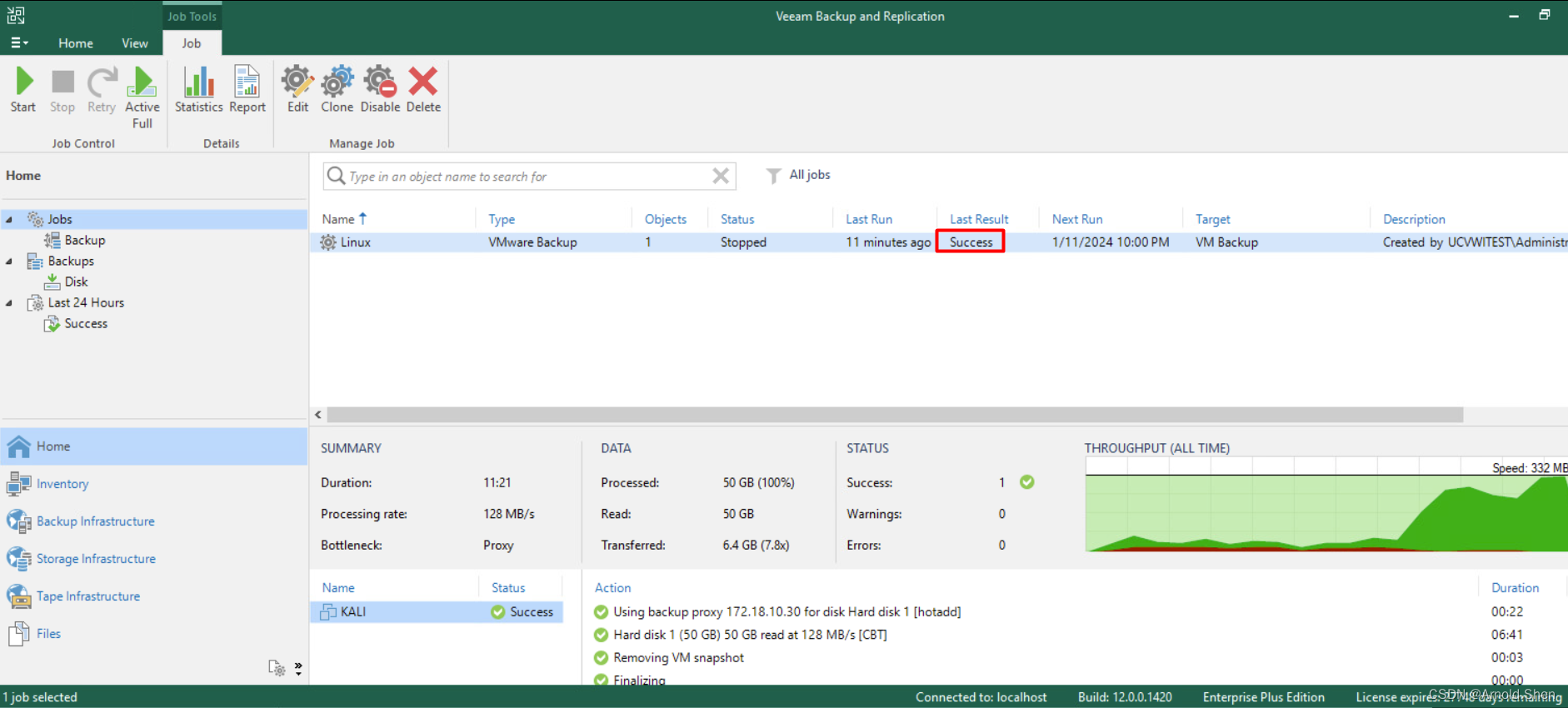Collapse the Jobs tree node
Image resolution: width=1568 pixels, height=708 pixels.
(x=9, y=219)
